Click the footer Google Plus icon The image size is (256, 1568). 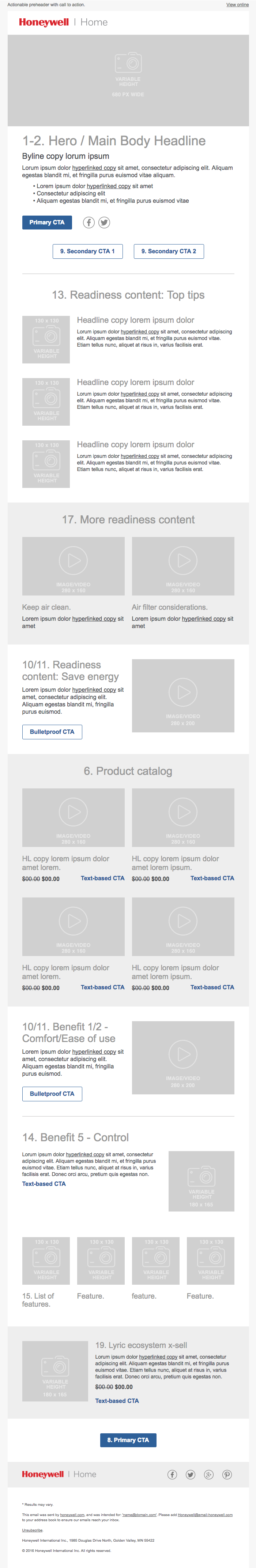pos(208,1474)
